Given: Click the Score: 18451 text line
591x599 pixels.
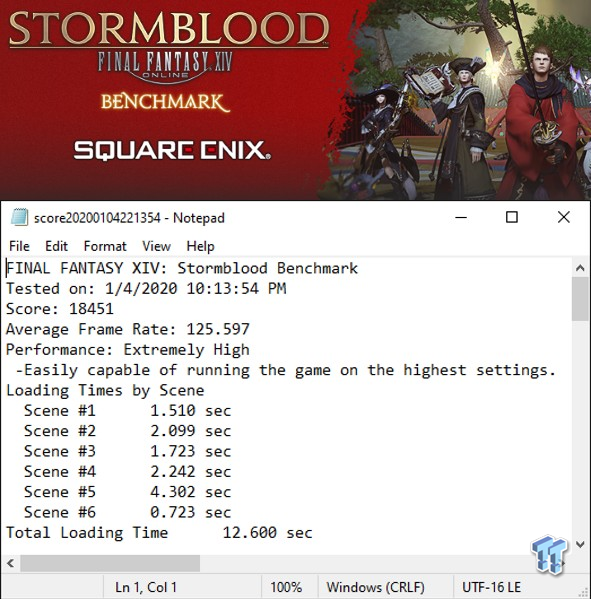Looking at the screenshot, I should point(60,309).
